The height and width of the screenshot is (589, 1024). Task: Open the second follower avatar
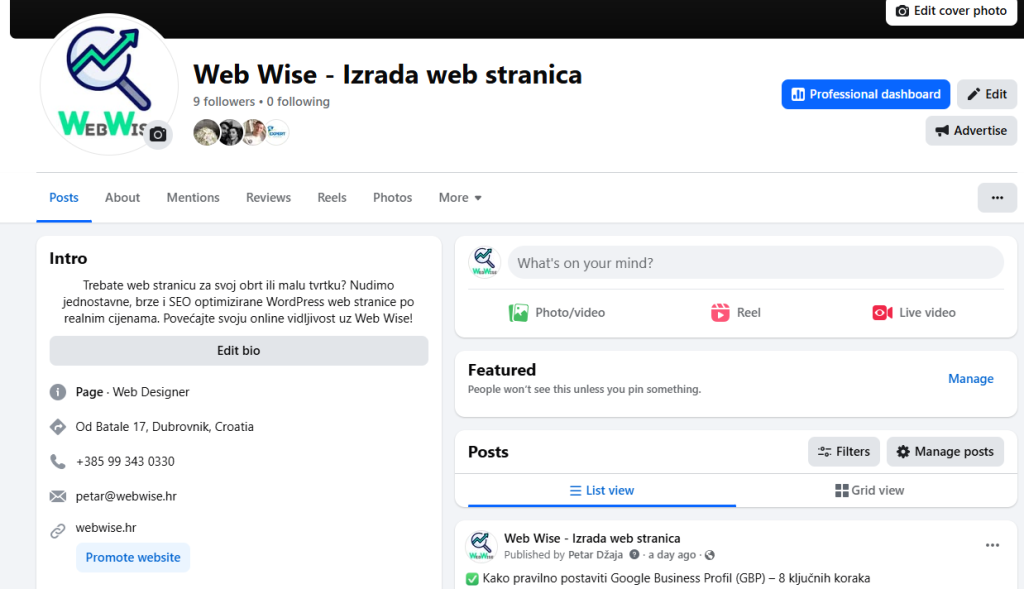(x=230, y=133)
